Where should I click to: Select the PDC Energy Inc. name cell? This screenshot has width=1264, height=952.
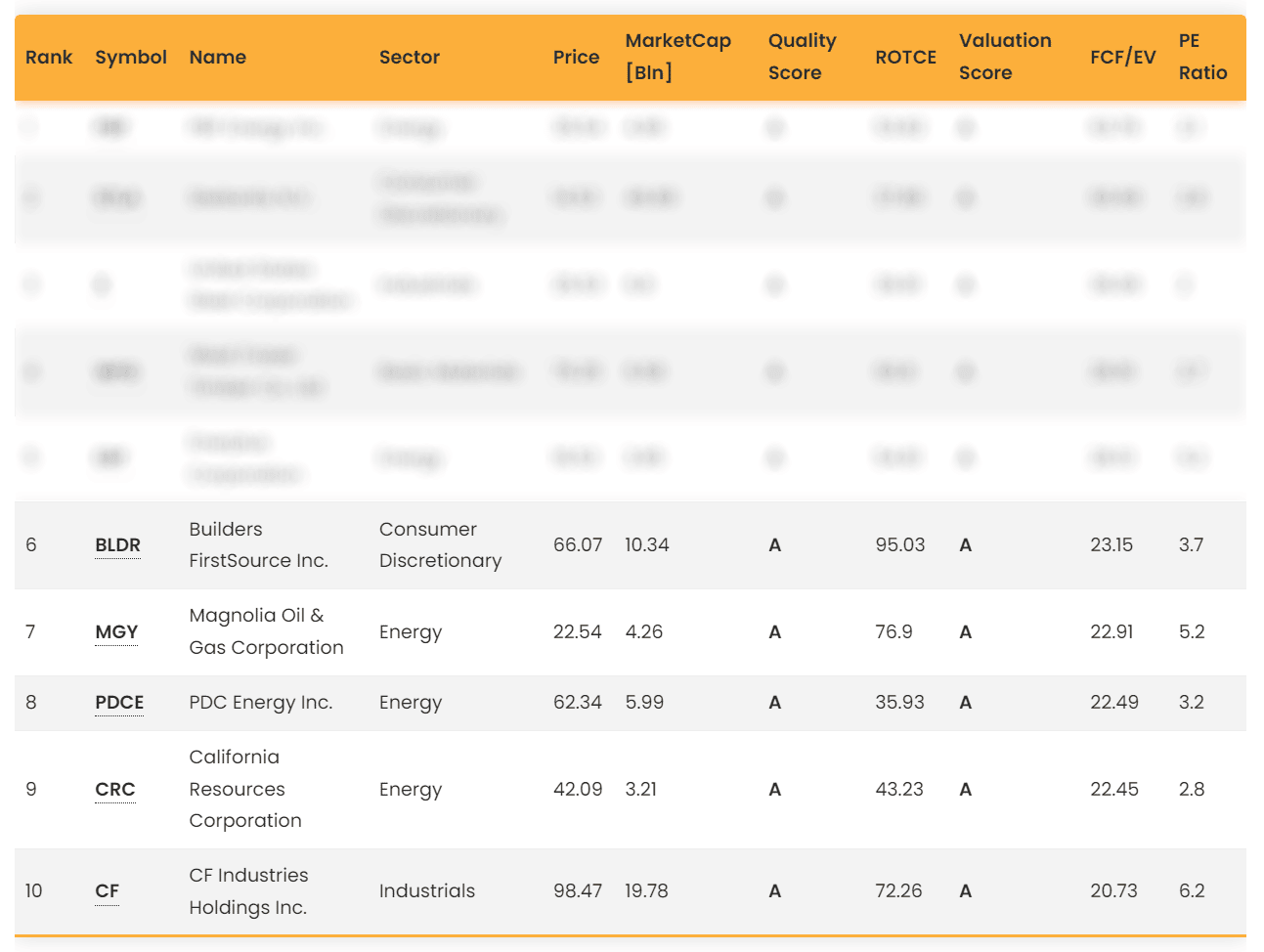pyautogui.click(x=260, y=703)
